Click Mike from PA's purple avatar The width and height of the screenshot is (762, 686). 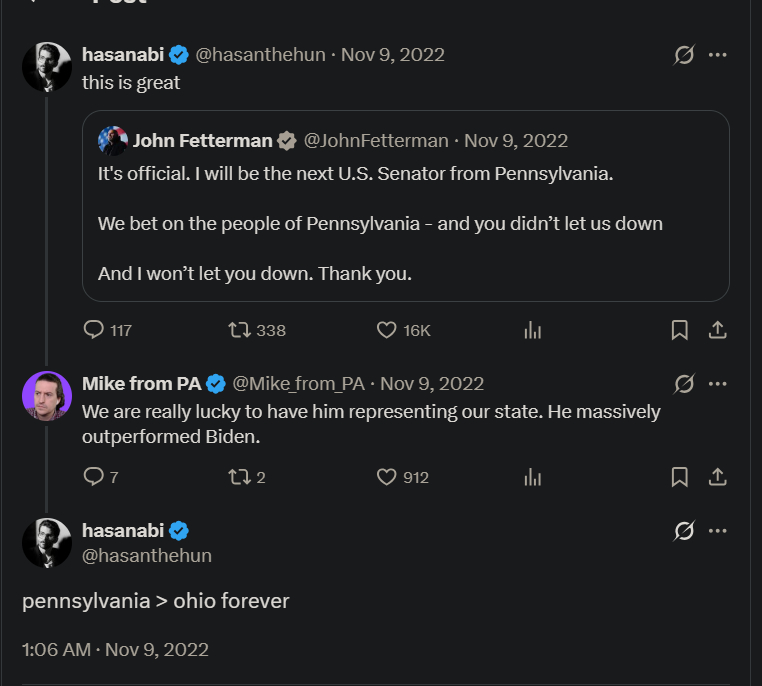pos(46,396)
